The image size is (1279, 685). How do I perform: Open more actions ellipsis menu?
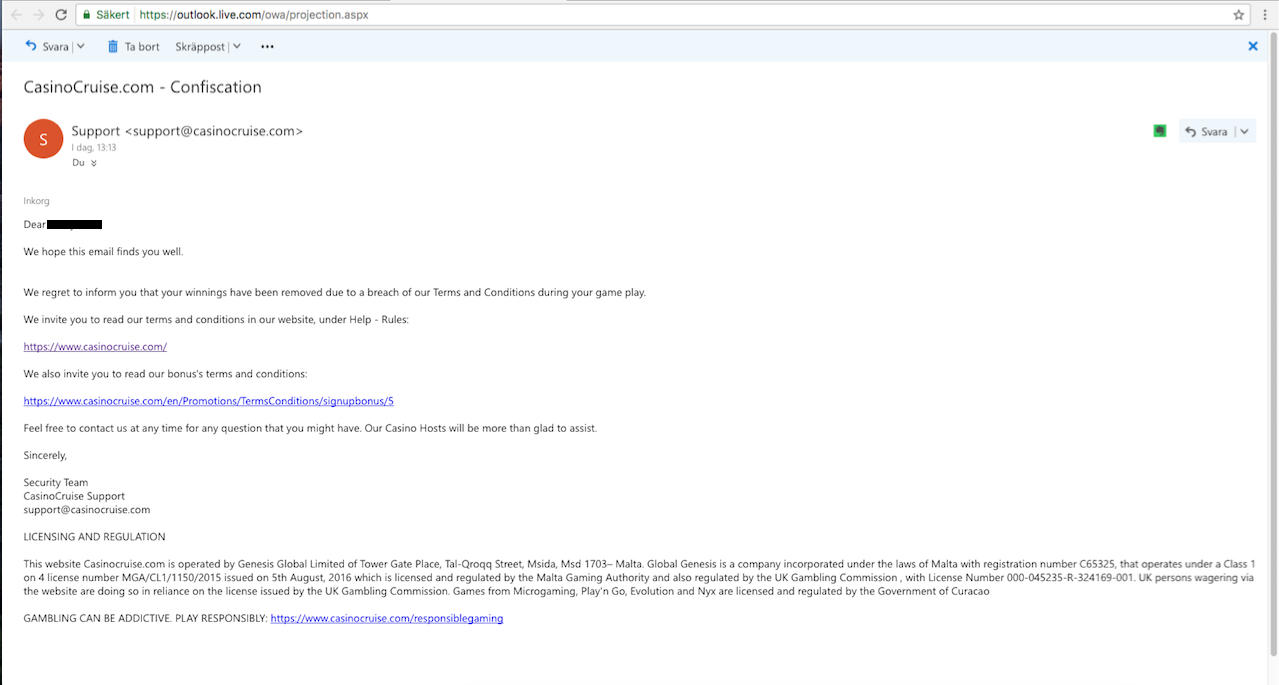pyautogui.click(x=267, y=46)
